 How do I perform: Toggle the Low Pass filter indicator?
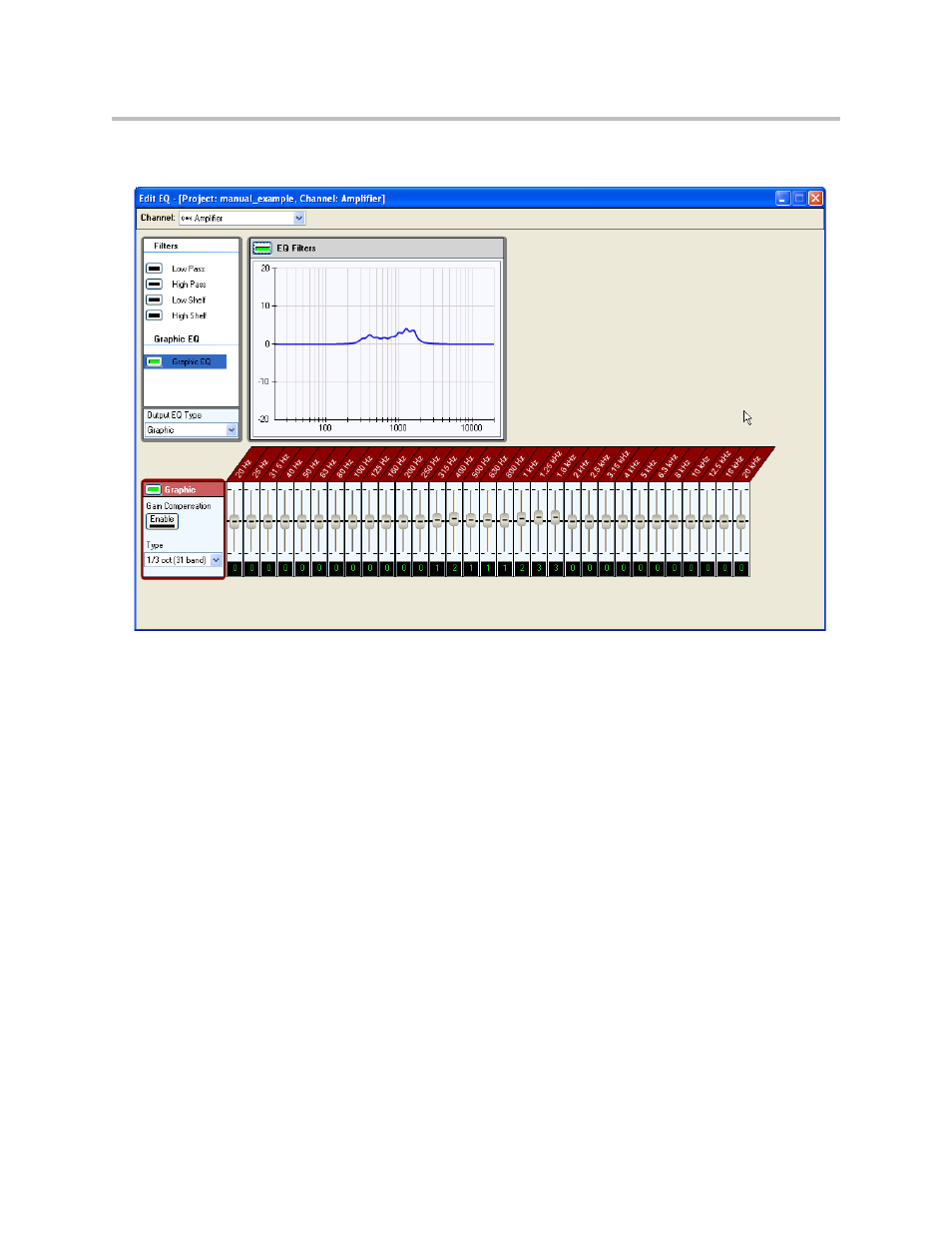(x=155, y=269)
